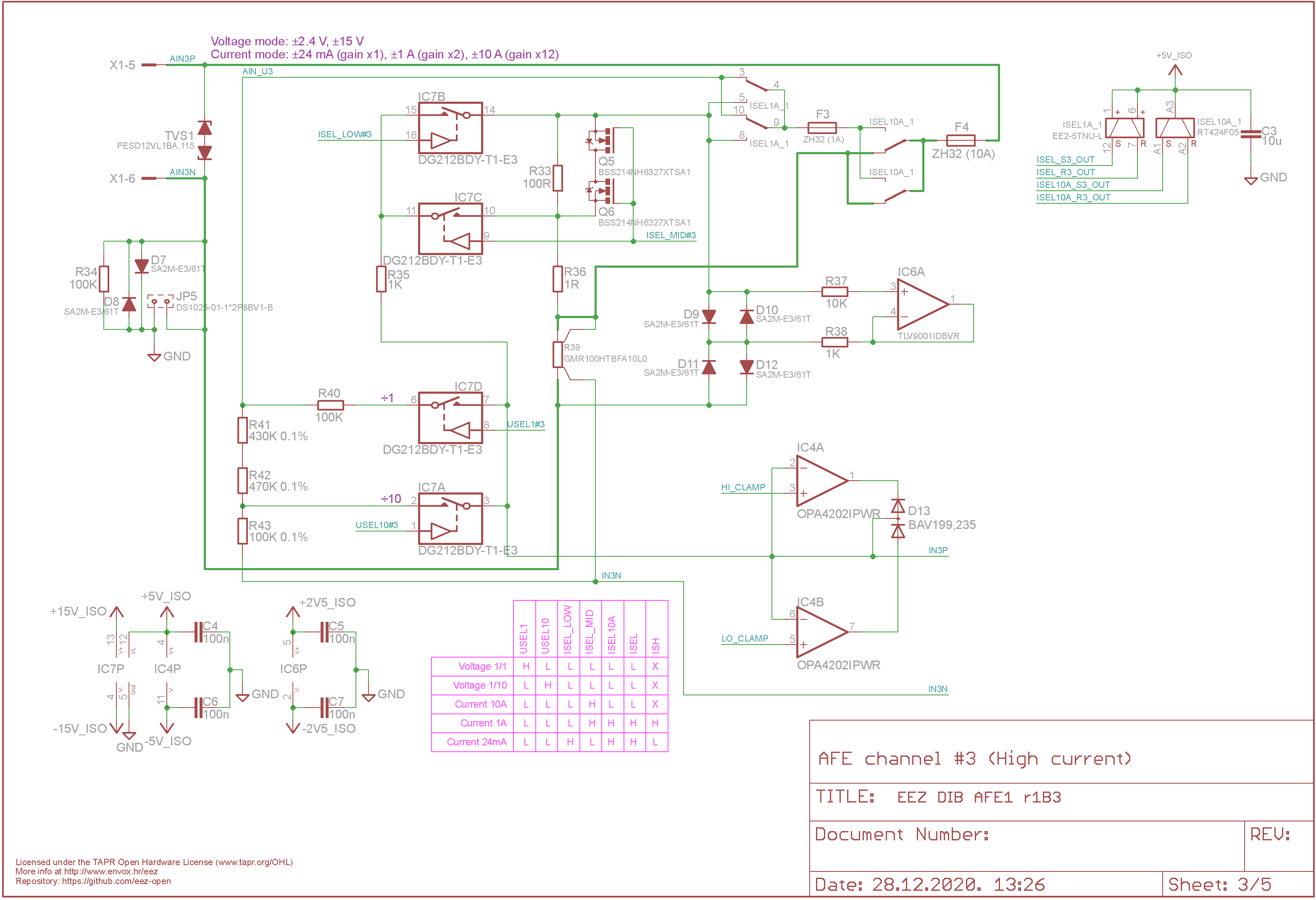Click the IC4A OPA4202IPWR op-amp symbol
The width and height of the screenshot is (1316, 900).
pyautogui.click(x=821, y=480)
